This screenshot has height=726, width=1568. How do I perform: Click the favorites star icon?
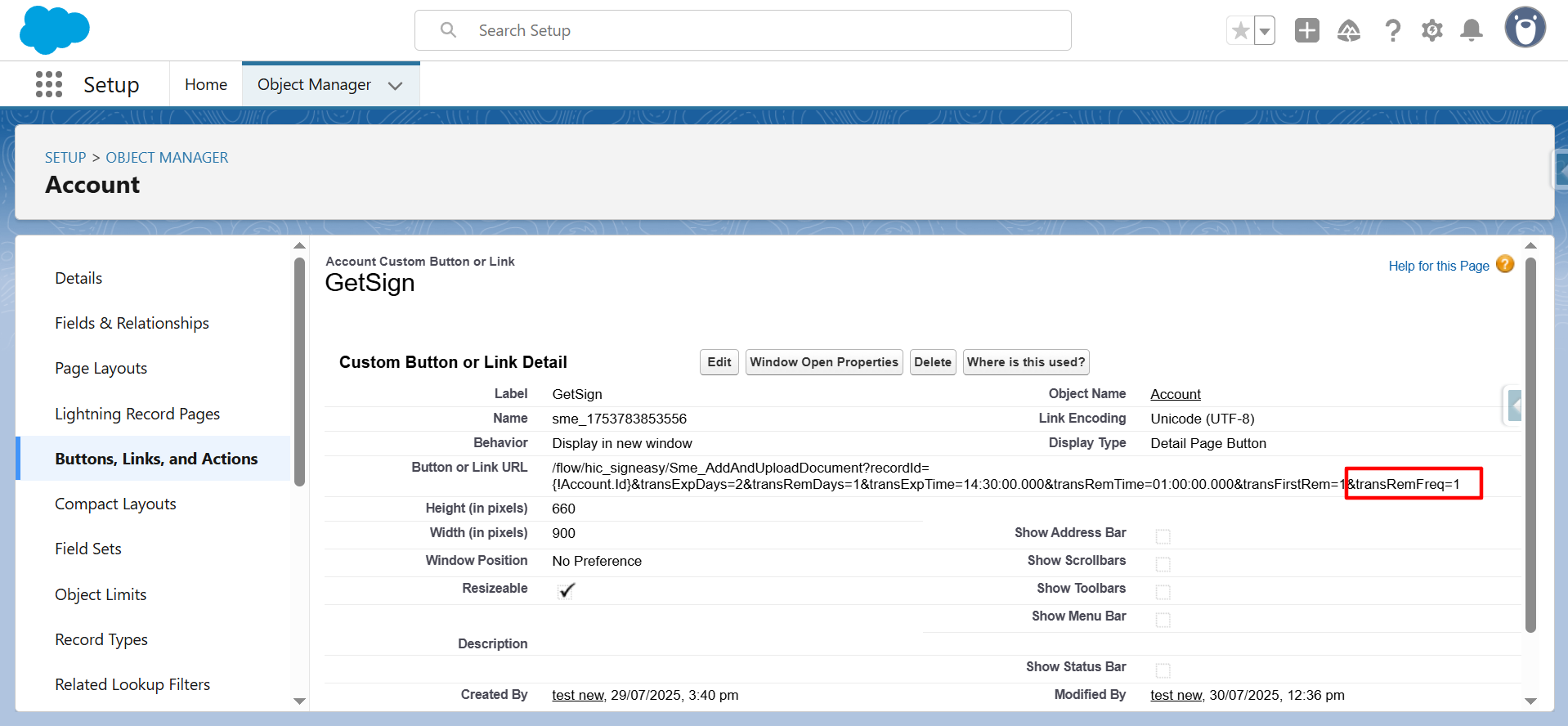point(1240,31)
